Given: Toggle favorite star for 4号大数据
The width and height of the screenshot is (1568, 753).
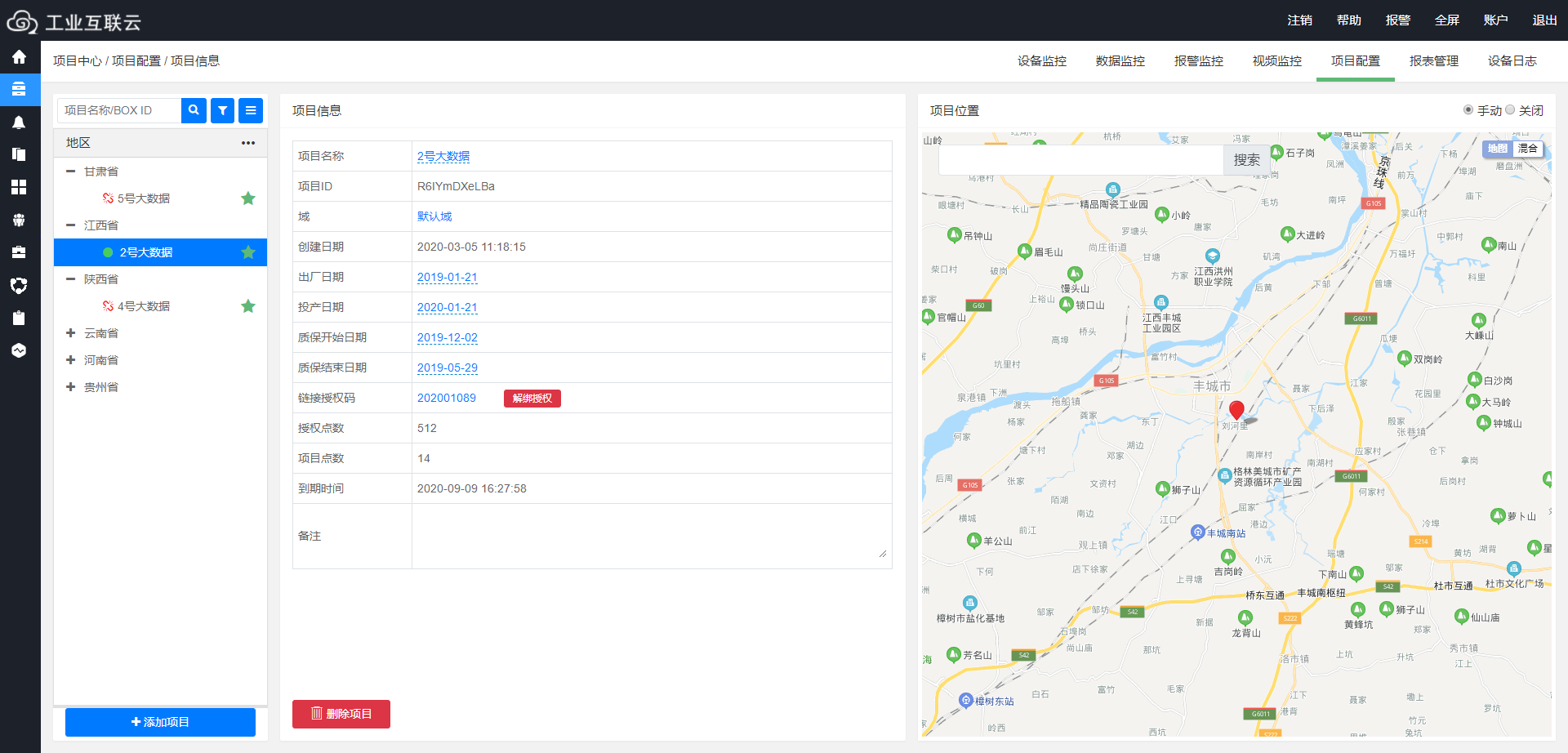Looking at the screenshot, I should tap(248, 306).
